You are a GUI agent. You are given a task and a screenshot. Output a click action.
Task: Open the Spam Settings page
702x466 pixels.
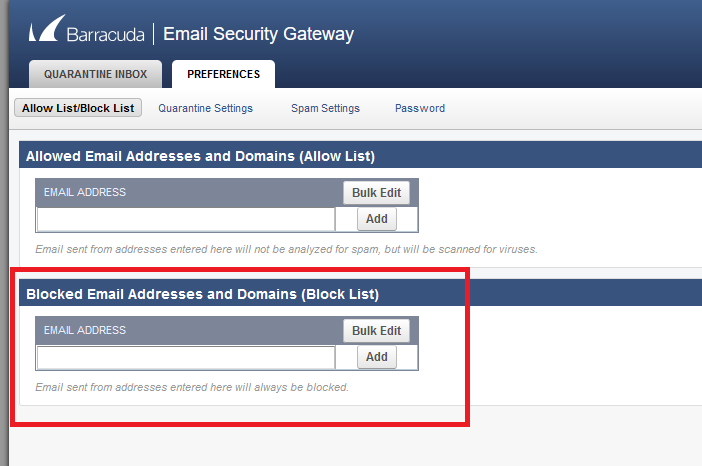coord(325,108)
